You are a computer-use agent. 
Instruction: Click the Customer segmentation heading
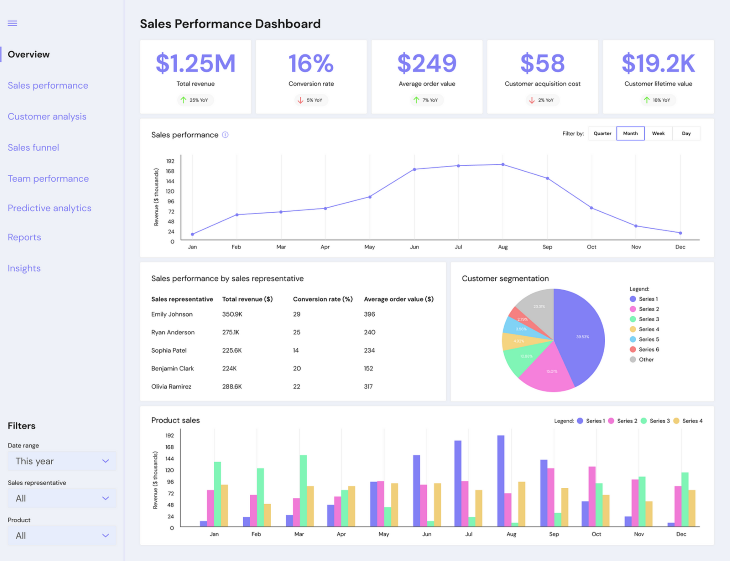click(505, 278)
